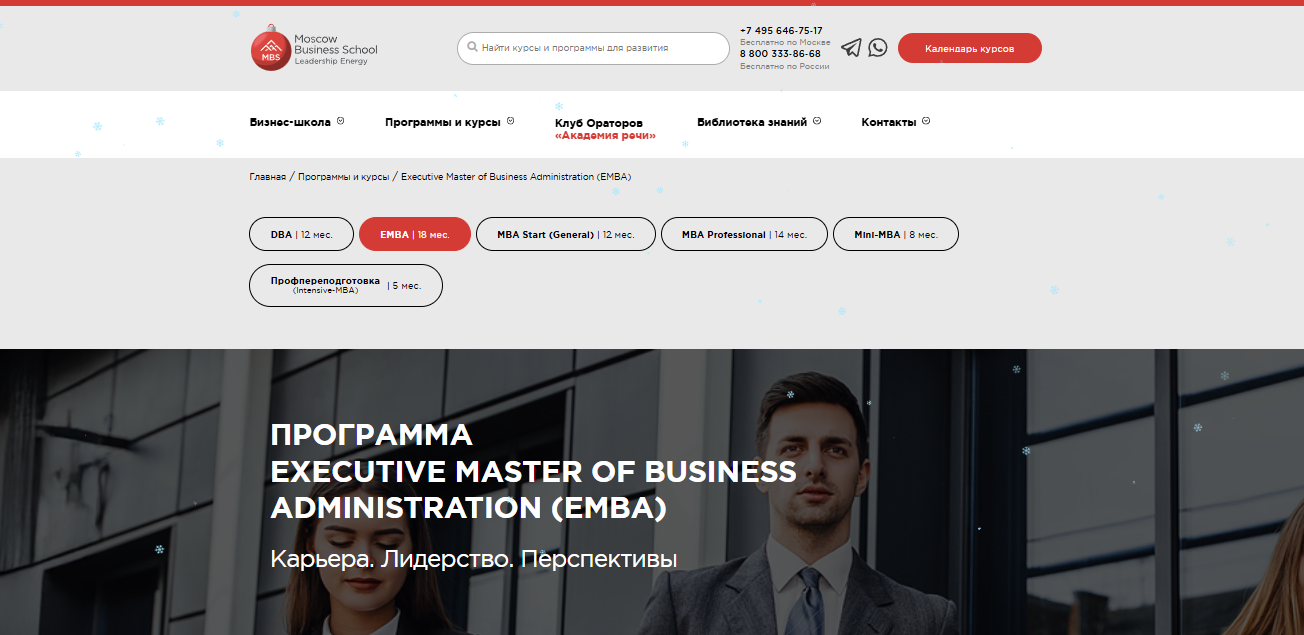Open the WhatsApp chat icon

878,47
